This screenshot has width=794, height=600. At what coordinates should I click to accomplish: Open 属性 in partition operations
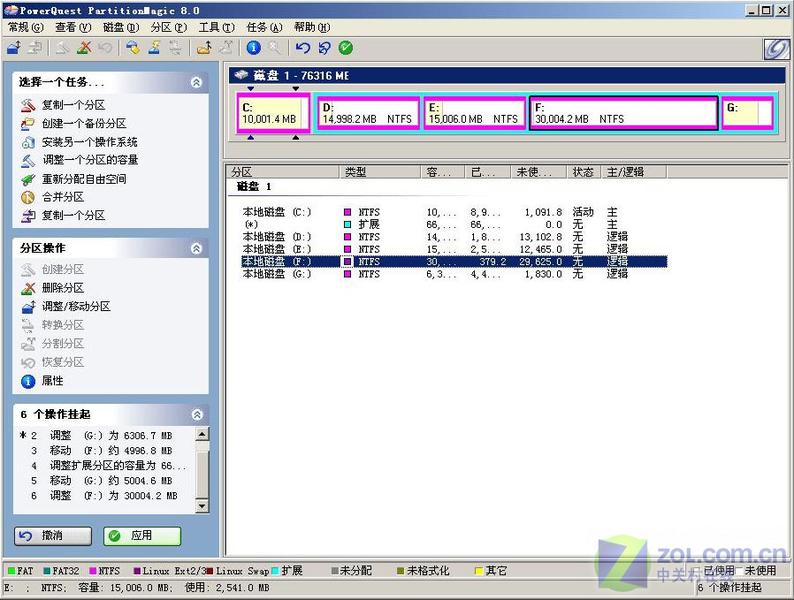53,381
